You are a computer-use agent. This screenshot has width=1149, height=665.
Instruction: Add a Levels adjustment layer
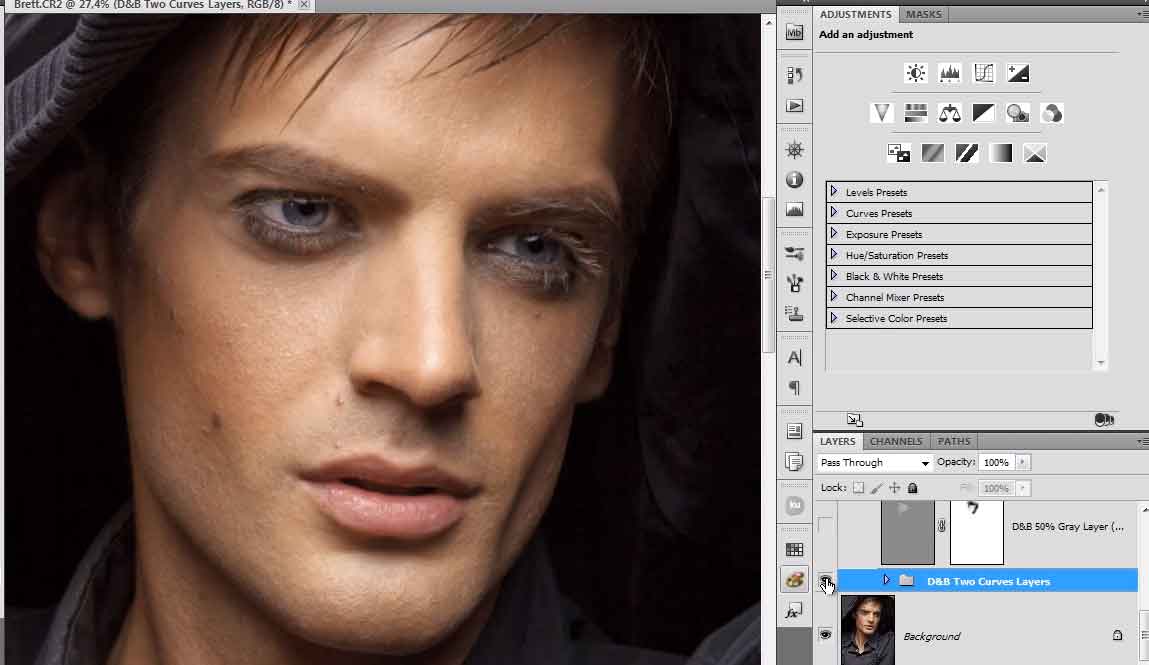point(949,73)
